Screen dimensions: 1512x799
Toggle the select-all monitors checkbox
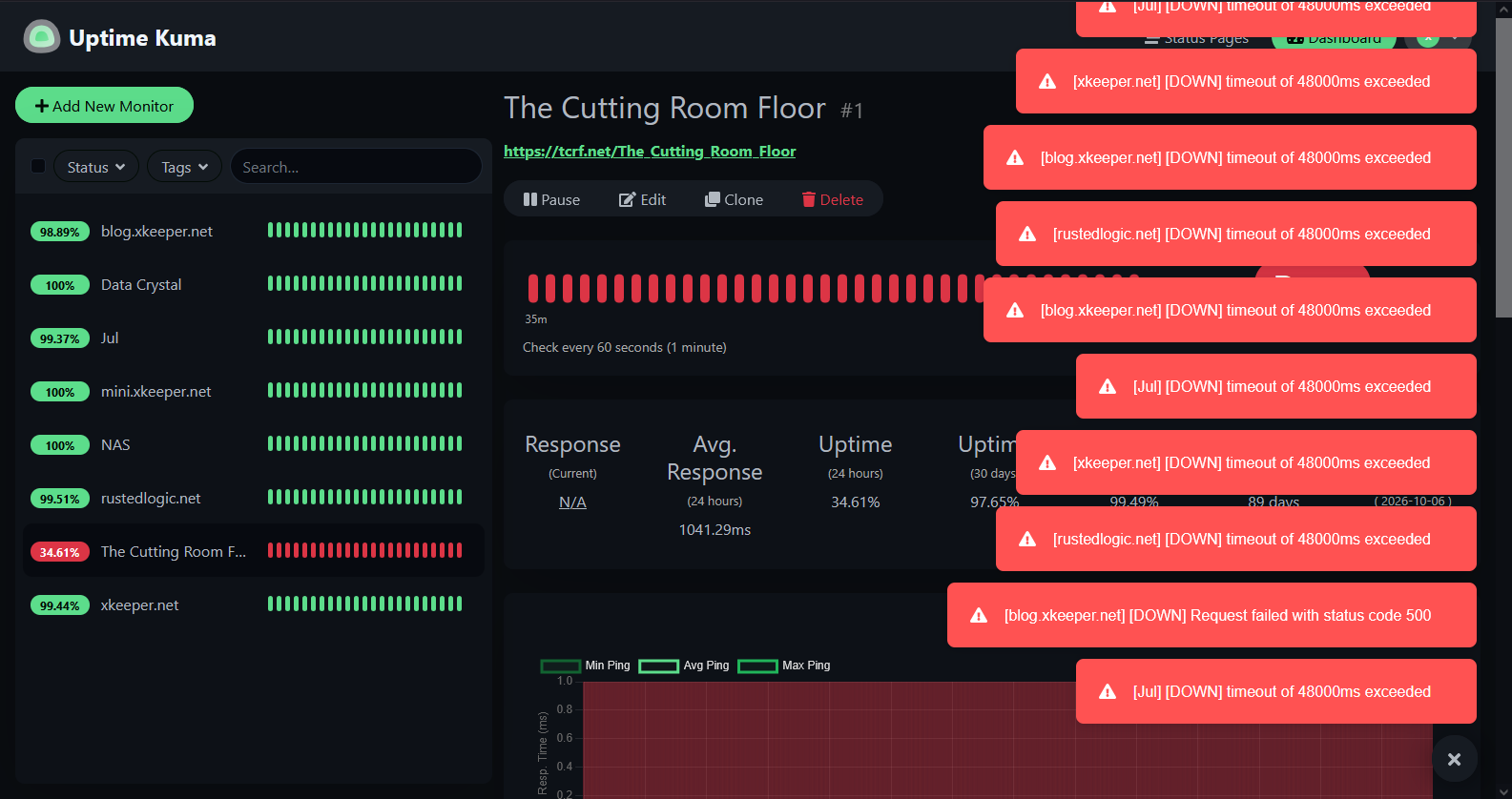(x=38, y=166)
